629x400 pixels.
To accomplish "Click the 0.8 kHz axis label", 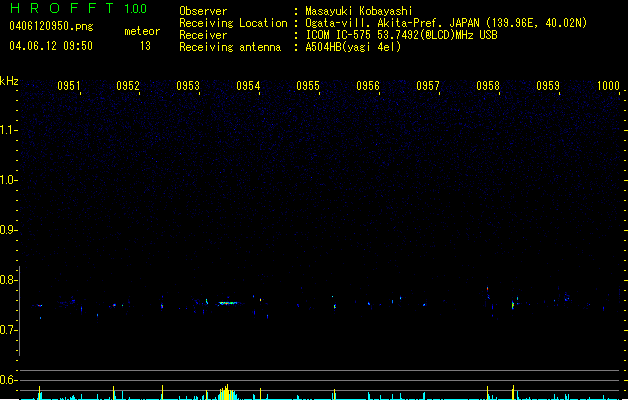I will [x=8, y=280].
